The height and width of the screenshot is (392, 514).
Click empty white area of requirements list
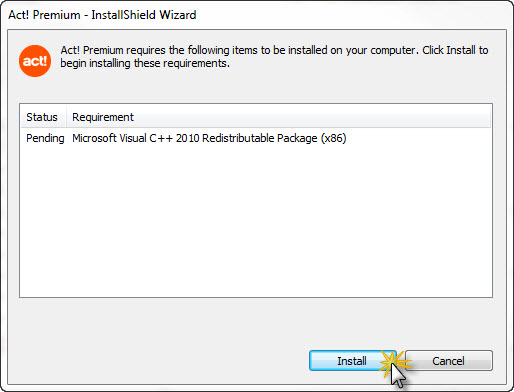[x=256, y=220]
